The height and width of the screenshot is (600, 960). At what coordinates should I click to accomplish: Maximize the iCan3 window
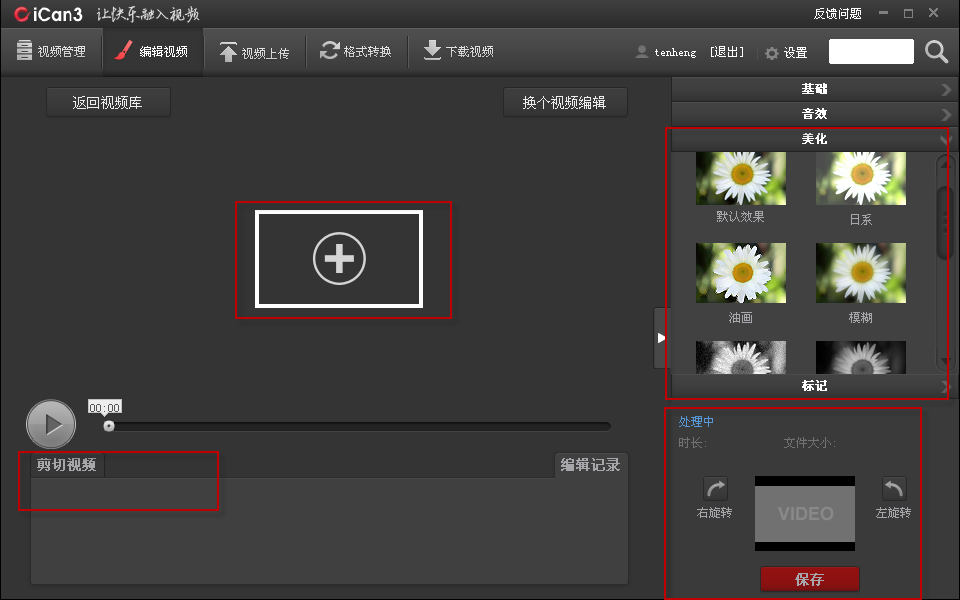pos(909,13)
